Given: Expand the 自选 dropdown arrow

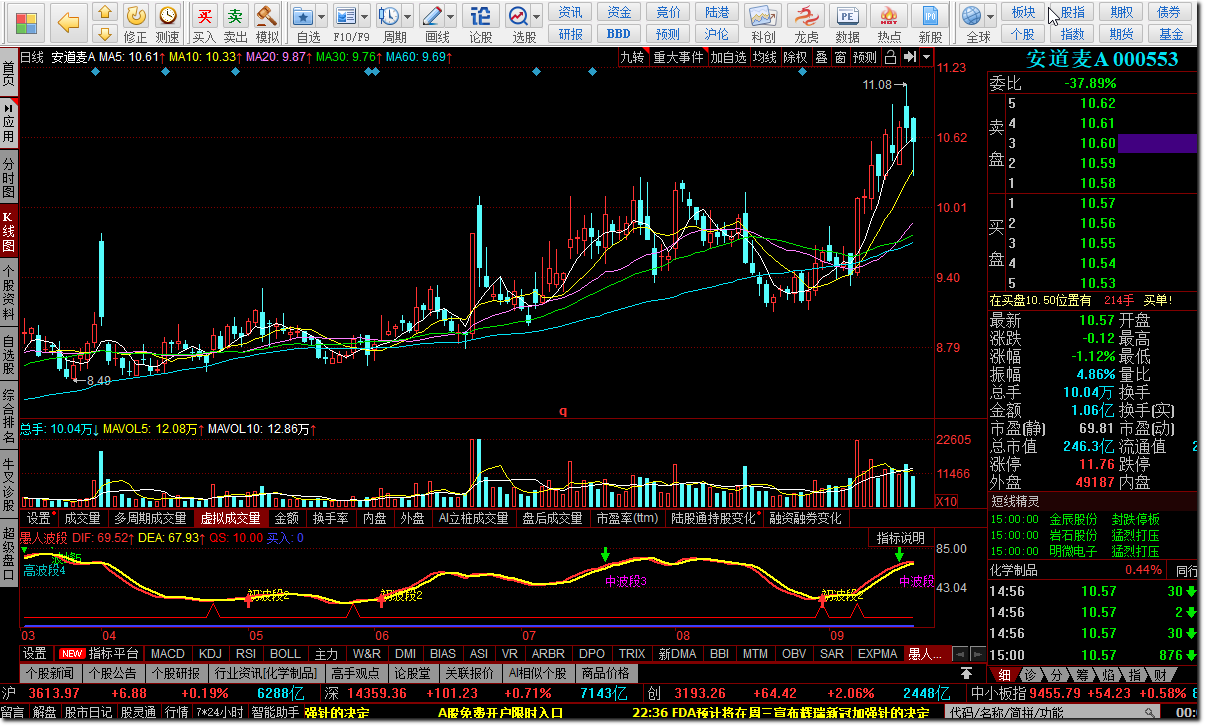Looking at the screenshot, I should click(x=321, y=17).
